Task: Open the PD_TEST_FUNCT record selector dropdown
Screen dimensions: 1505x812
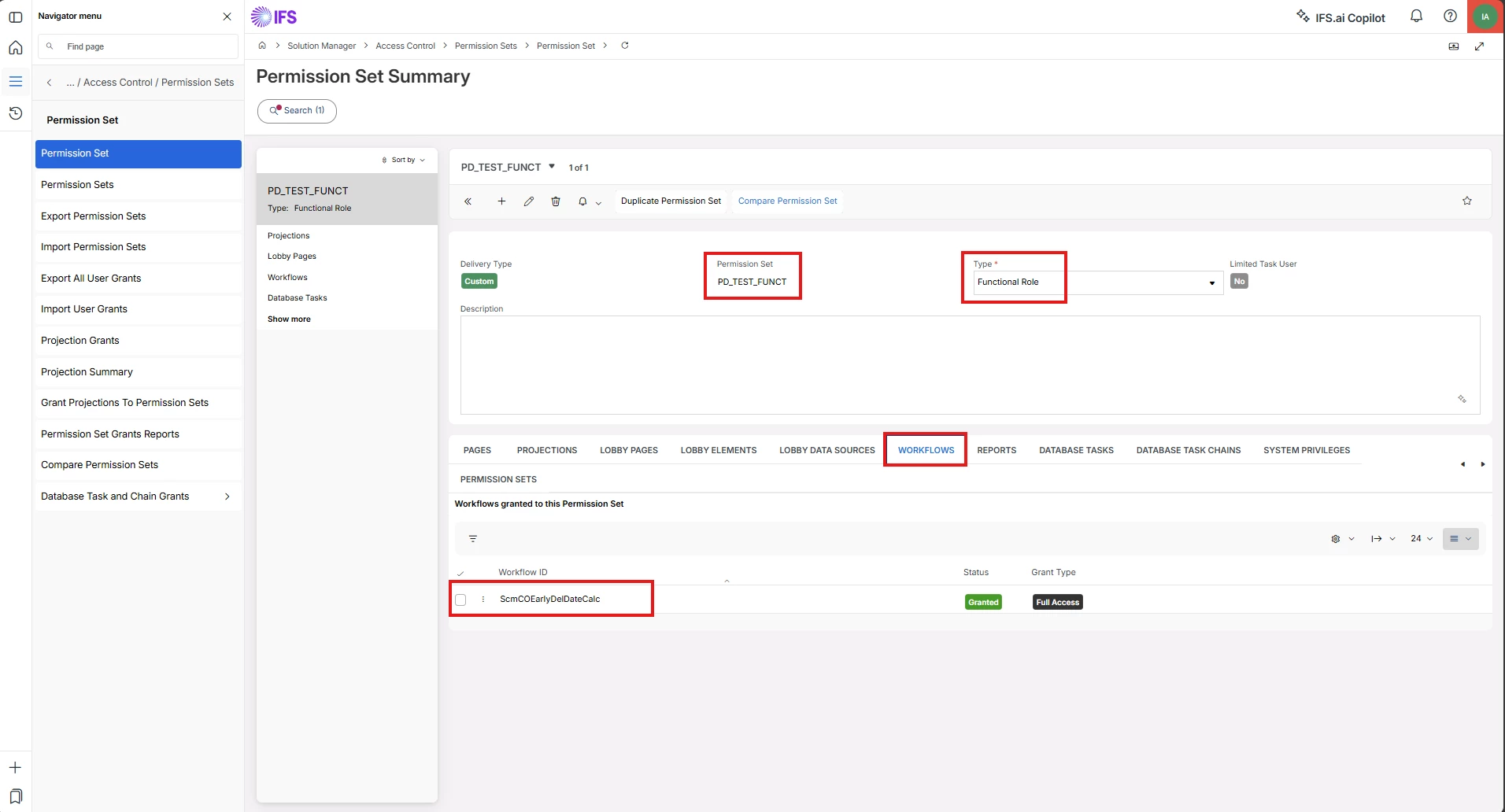Action: 552,167
